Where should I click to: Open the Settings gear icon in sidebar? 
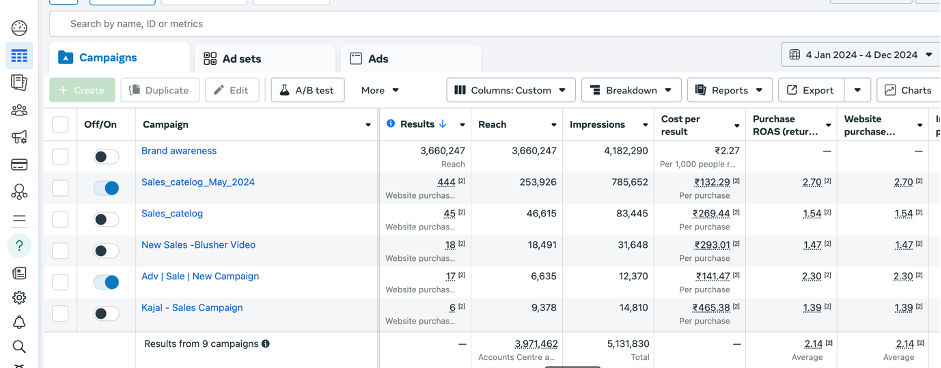pyautogui.click(x=19, y=298)
